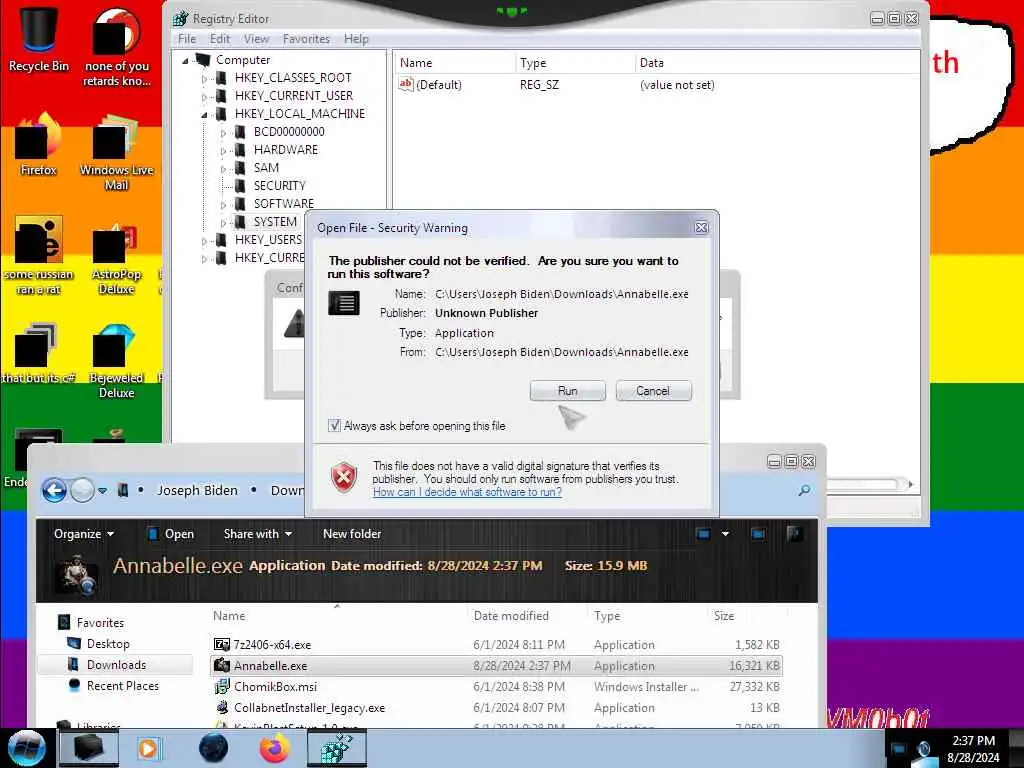Screen dimensions: 1024x768
Task: Click the (Default) registry value icon
Action: (406, 84)
